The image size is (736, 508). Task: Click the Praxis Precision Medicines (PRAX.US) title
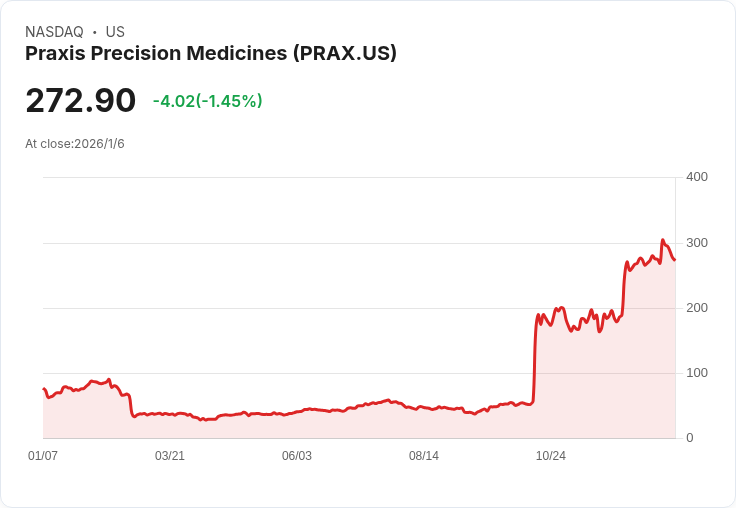(x=211, y=53)
